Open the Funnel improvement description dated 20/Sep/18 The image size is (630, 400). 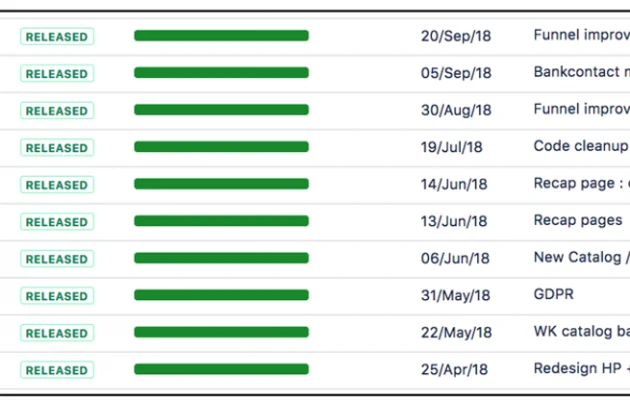pos(581,35)
